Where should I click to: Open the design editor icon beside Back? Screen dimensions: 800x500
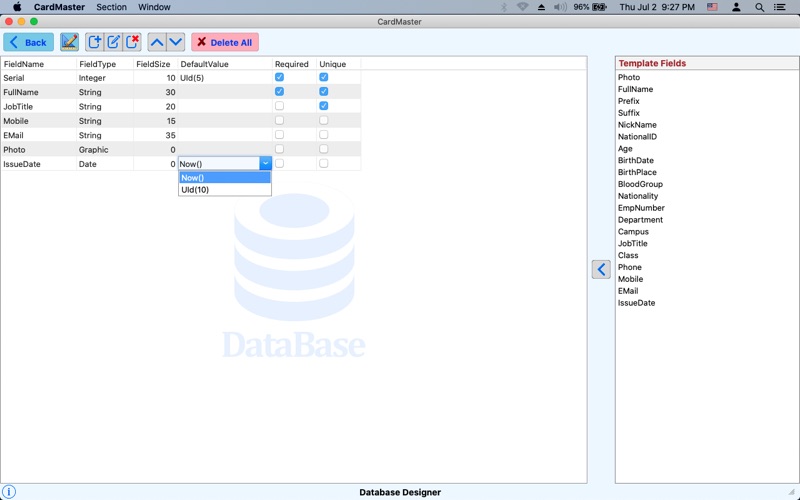coord(69,42)
